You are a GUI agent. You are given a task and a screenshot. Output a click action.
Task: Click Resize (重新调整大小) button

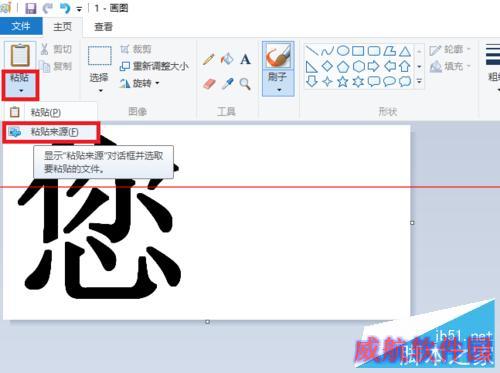click(x=154, y=66)
